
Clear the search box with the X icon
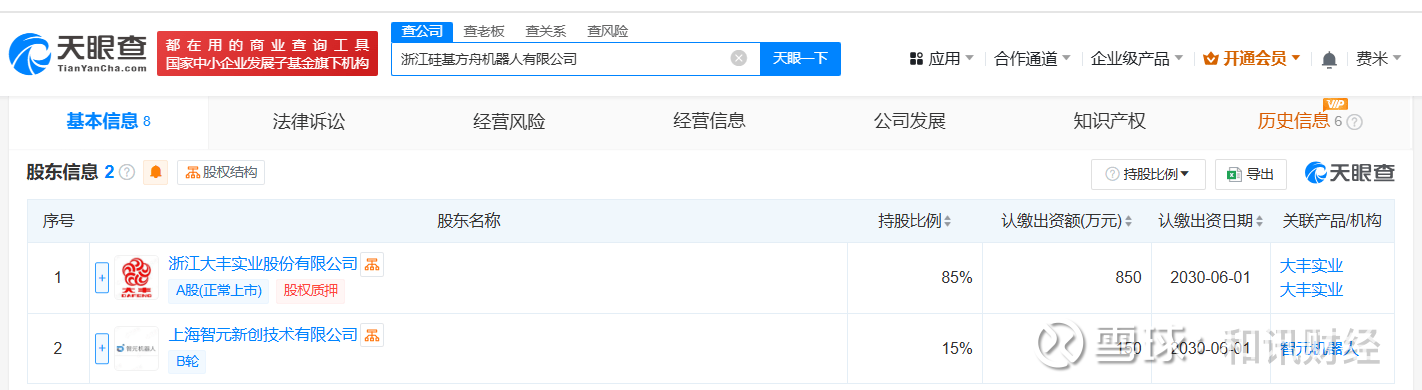pyautogui.click(x=739, y=58)
